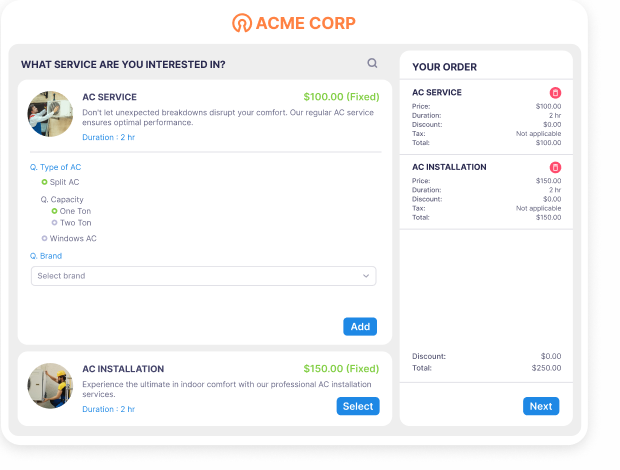The image size is (620, 470).
Task: Click the brand dropdown chevron arrow
Action: pyautogui.click(x=366, y=276)
